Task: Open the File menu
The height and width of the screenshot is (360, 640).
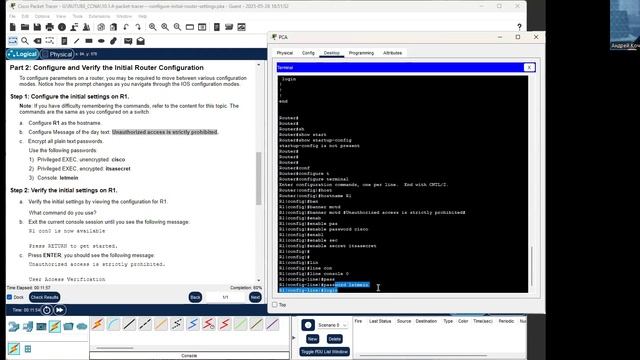Action: tap(12, 16)
